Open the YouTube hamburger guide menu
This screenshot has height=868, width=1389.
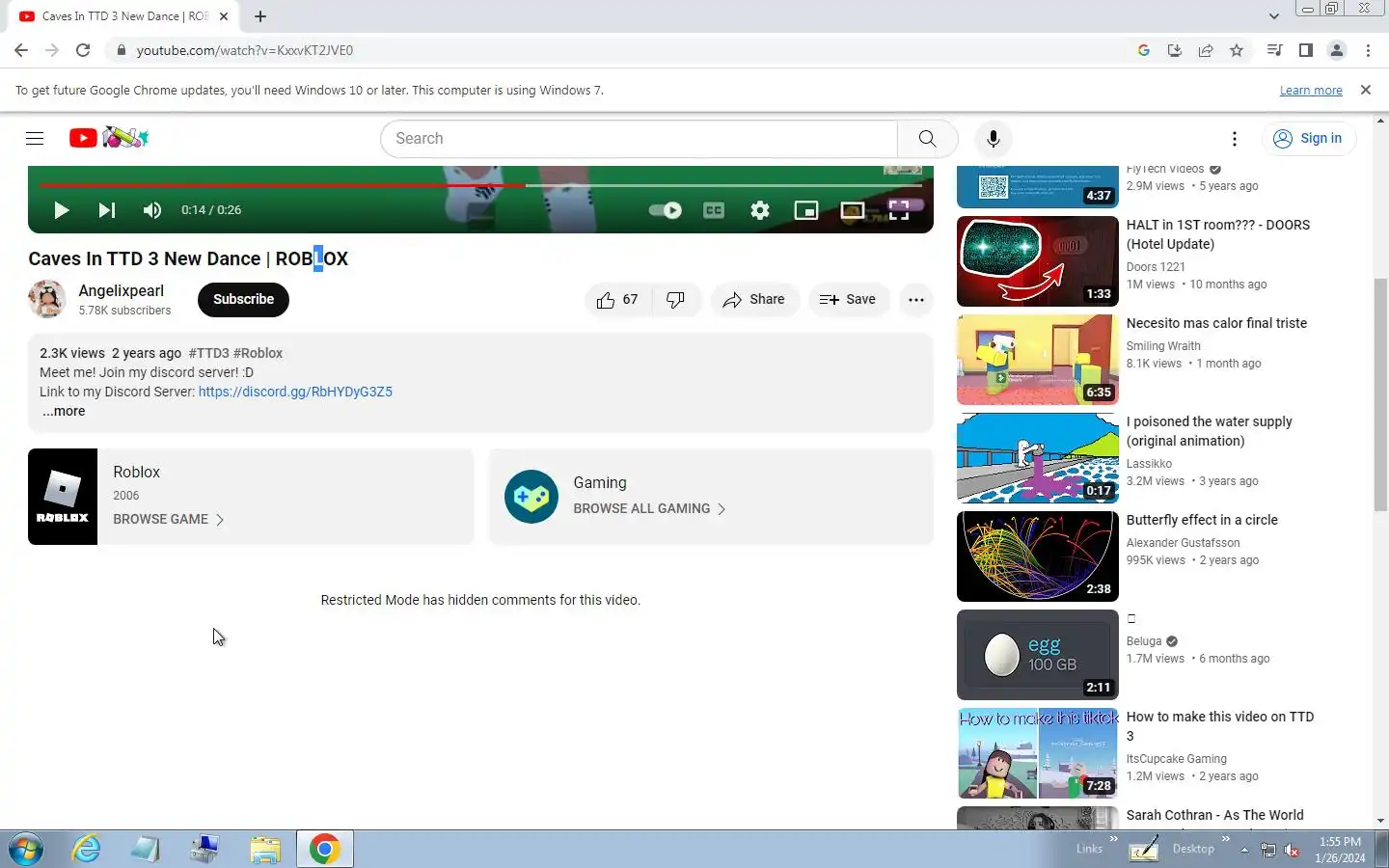point(35,138)
